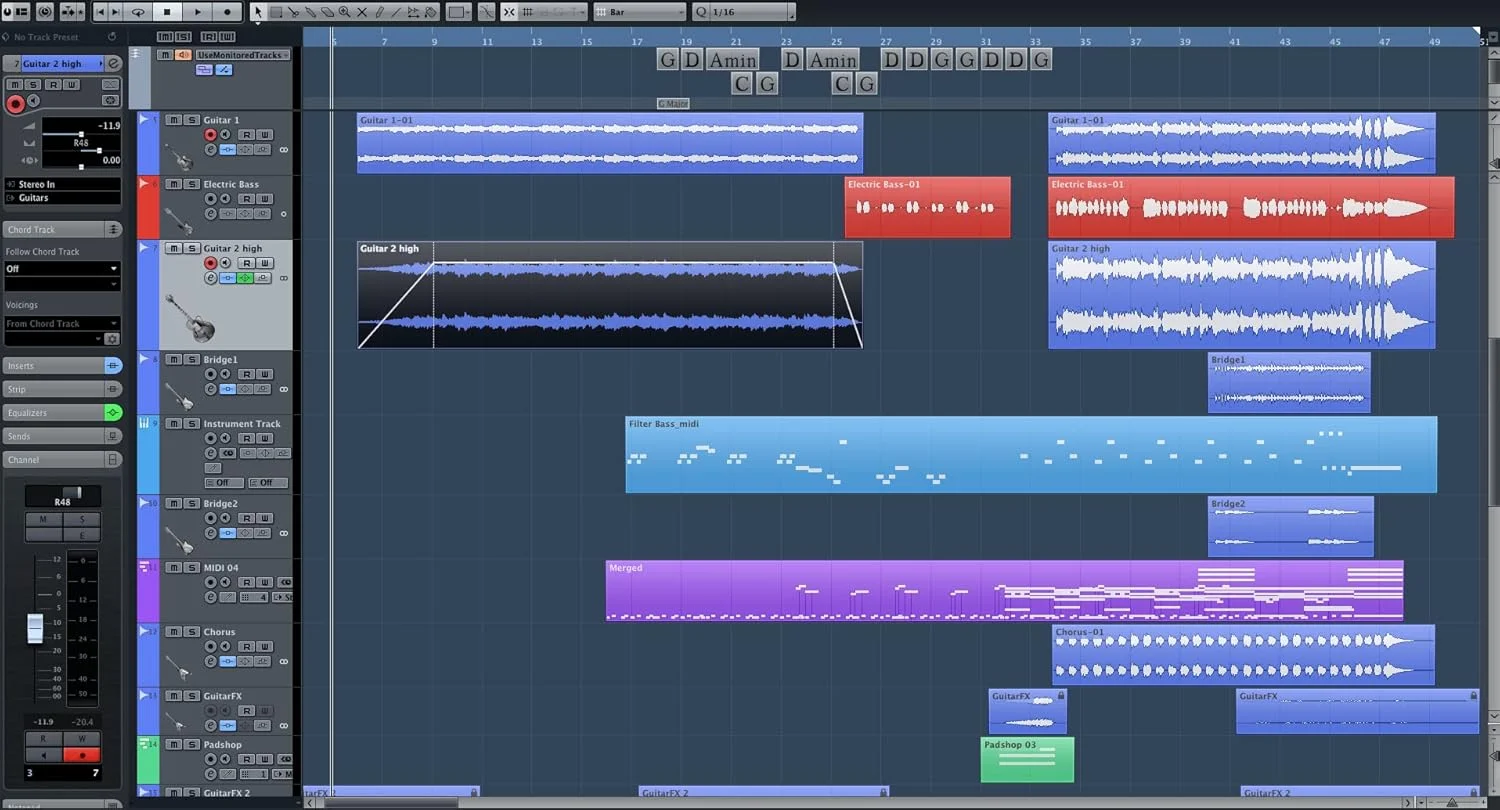Viewport: 1500px width, 810px height.
Task: Click the Electric Bass guitar track picture
Action: [x=178, y=219]
